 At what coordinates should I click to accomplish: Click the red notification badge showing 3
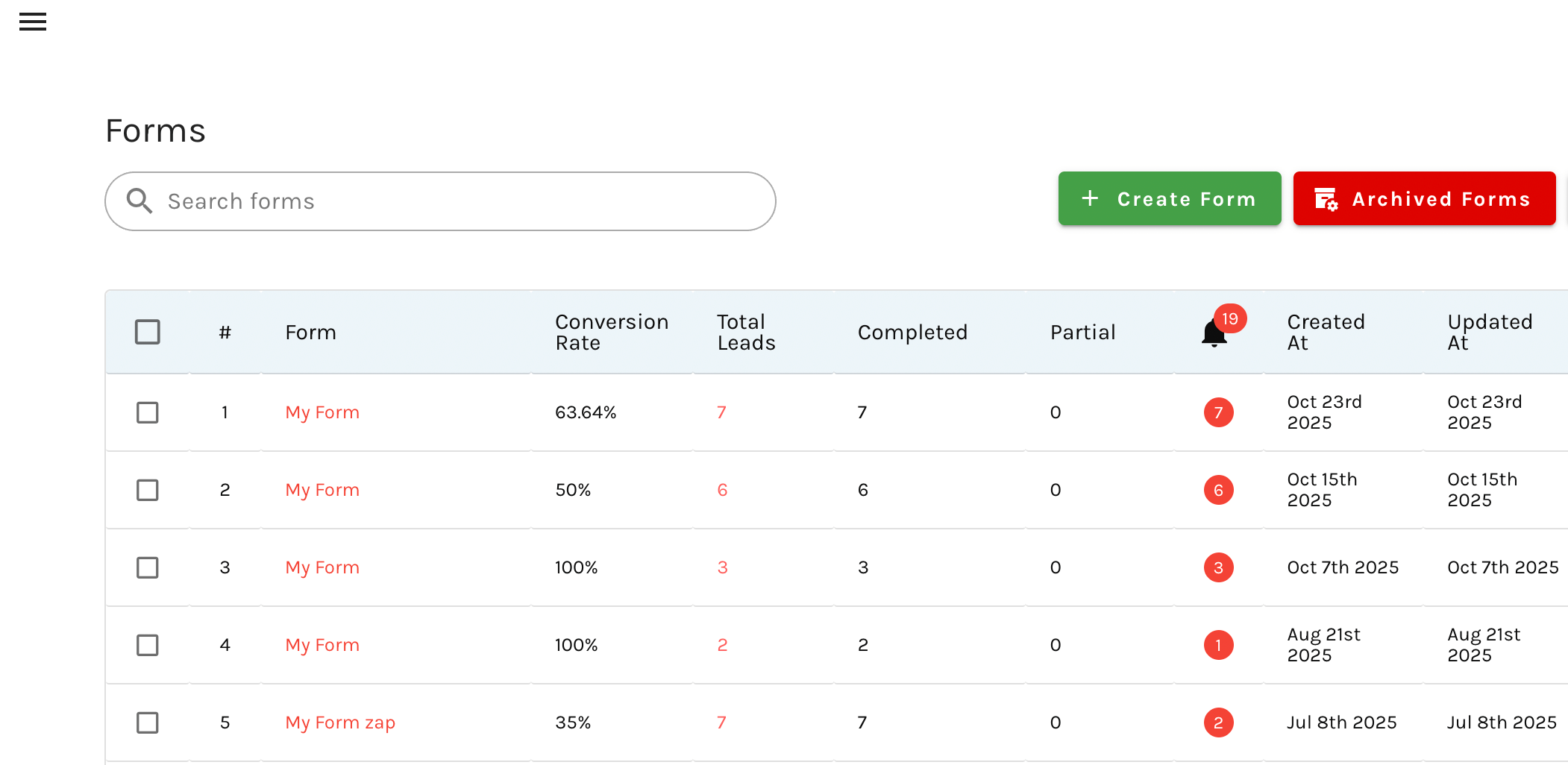point(1218,567)
